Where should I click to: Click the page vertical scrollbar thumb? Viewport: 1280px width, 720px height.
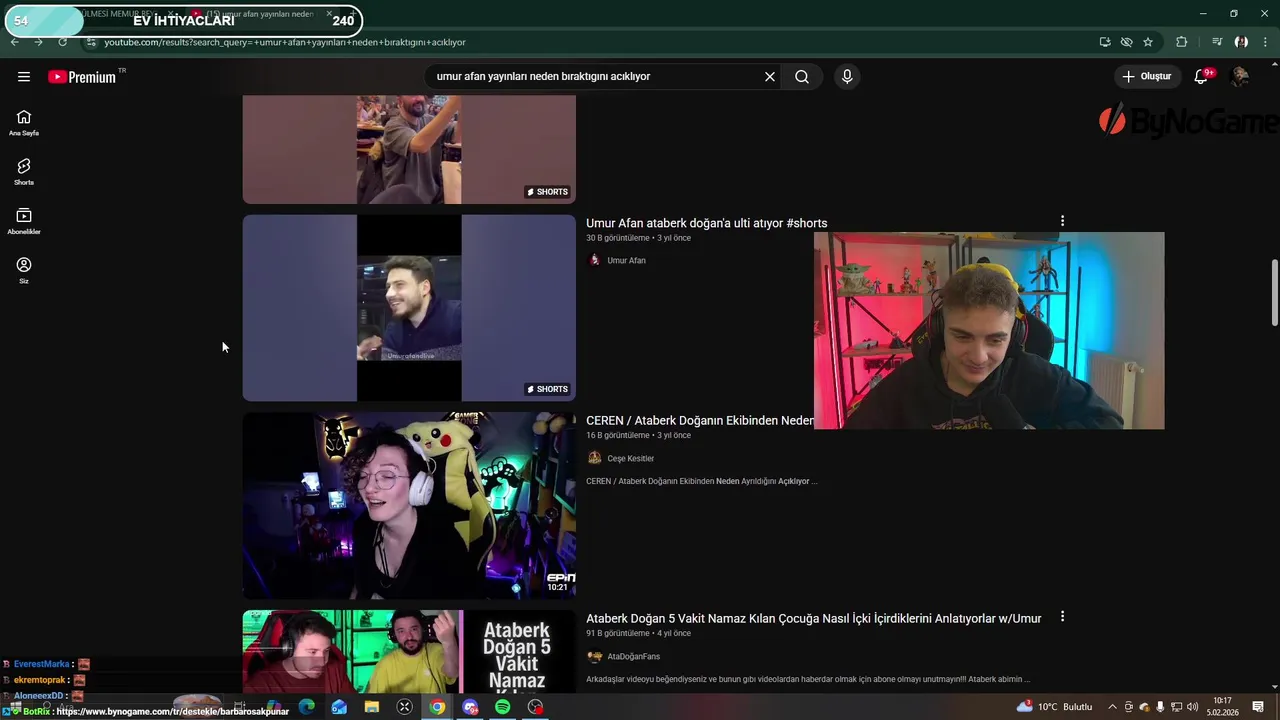pyautogui.click(x=1274, y=292)
